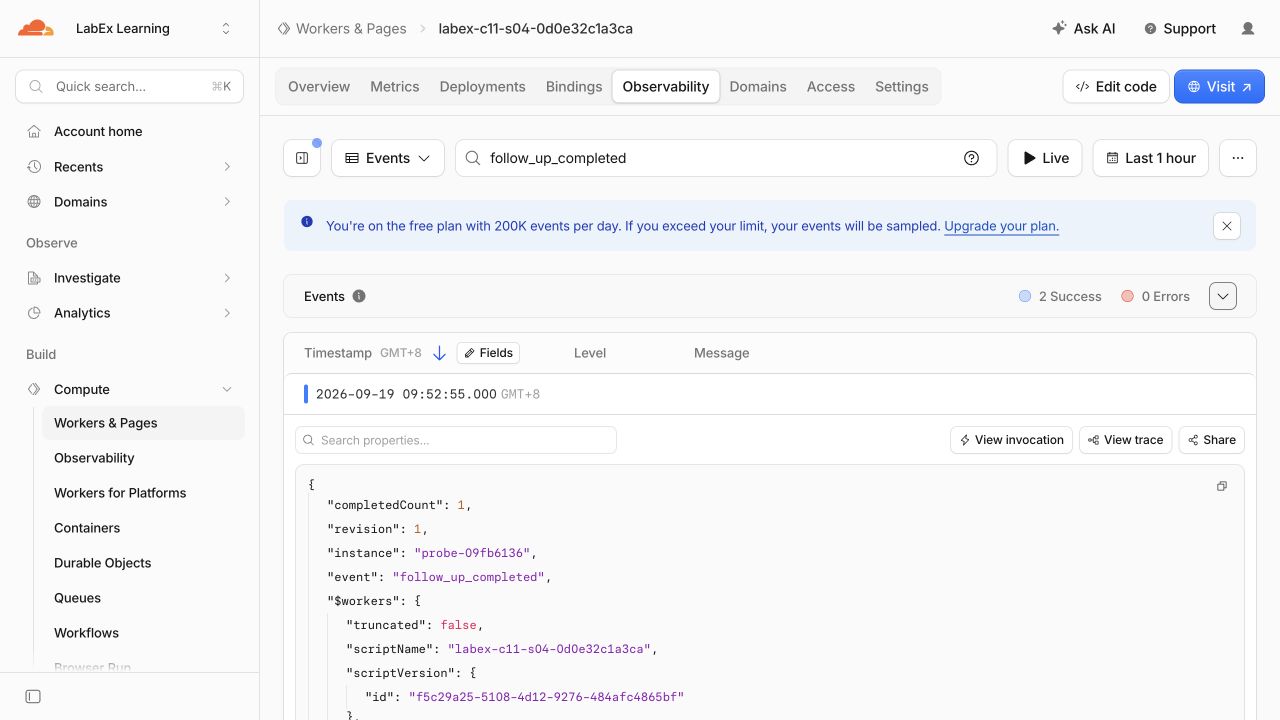
Task: Click the Analytics icon
Action: 34,313
